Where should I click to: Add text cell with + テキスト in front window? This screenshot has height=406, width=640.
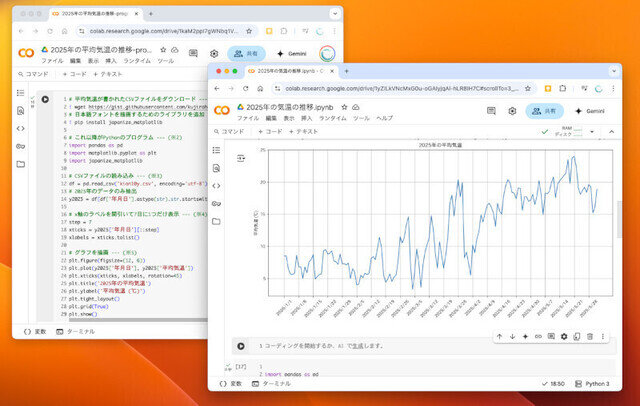pyautogui.click(x=303, y=132)
